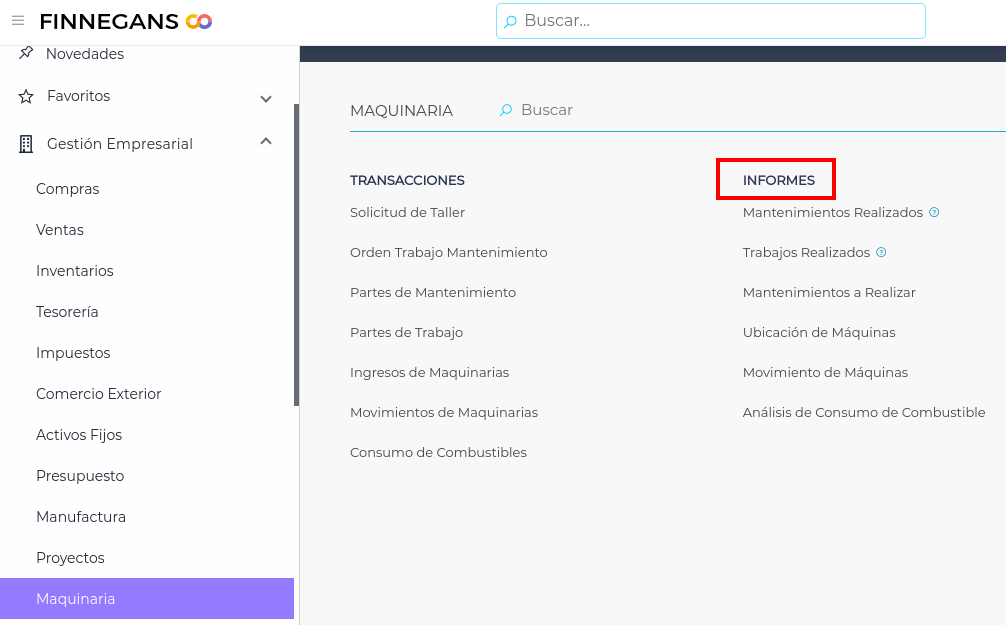
Task: Open Solicitud de Taller transaction
Action: (407, 212)
